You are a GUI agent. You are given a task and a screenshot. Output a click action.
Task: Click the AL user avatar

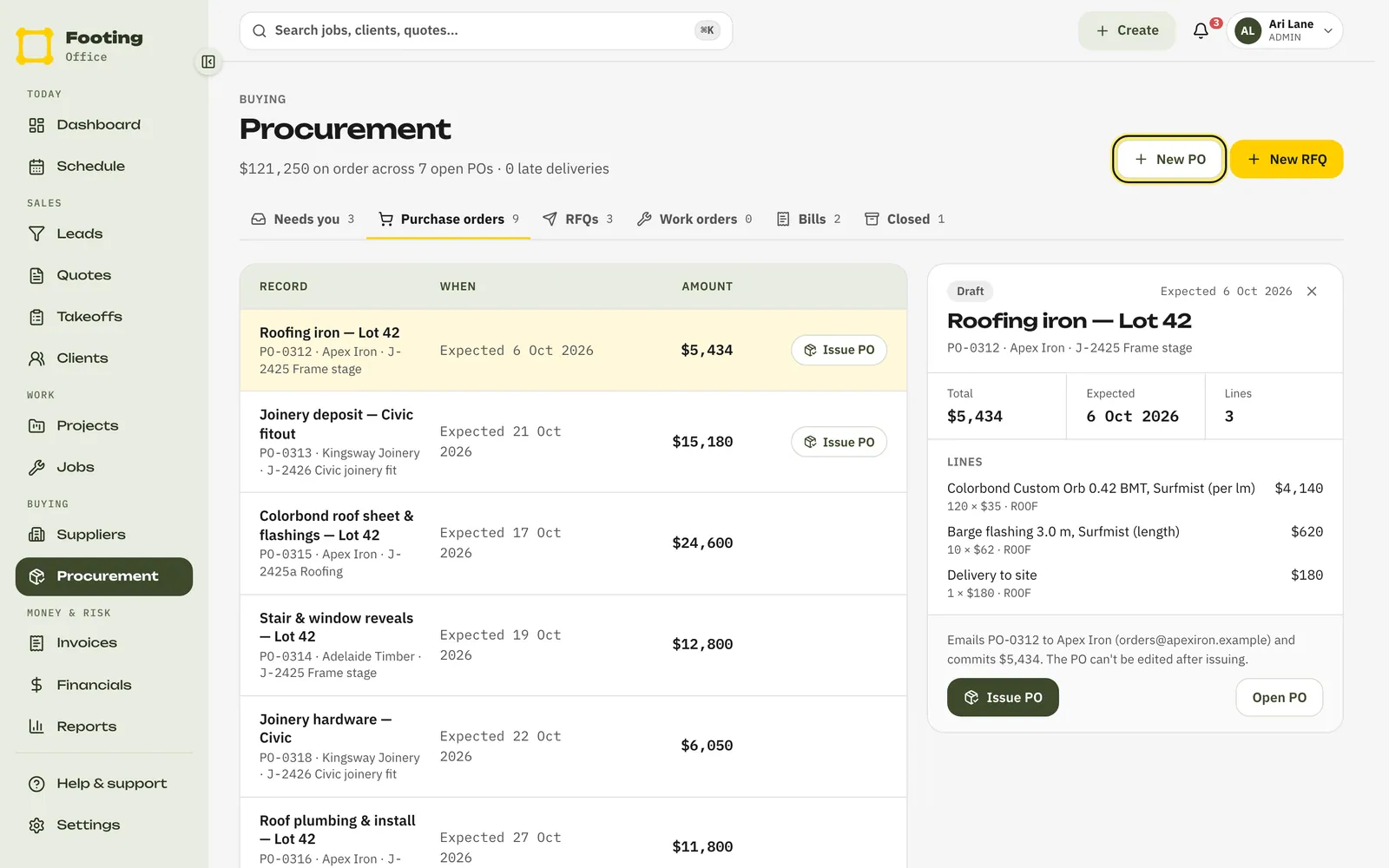(x=1247, y=30)
